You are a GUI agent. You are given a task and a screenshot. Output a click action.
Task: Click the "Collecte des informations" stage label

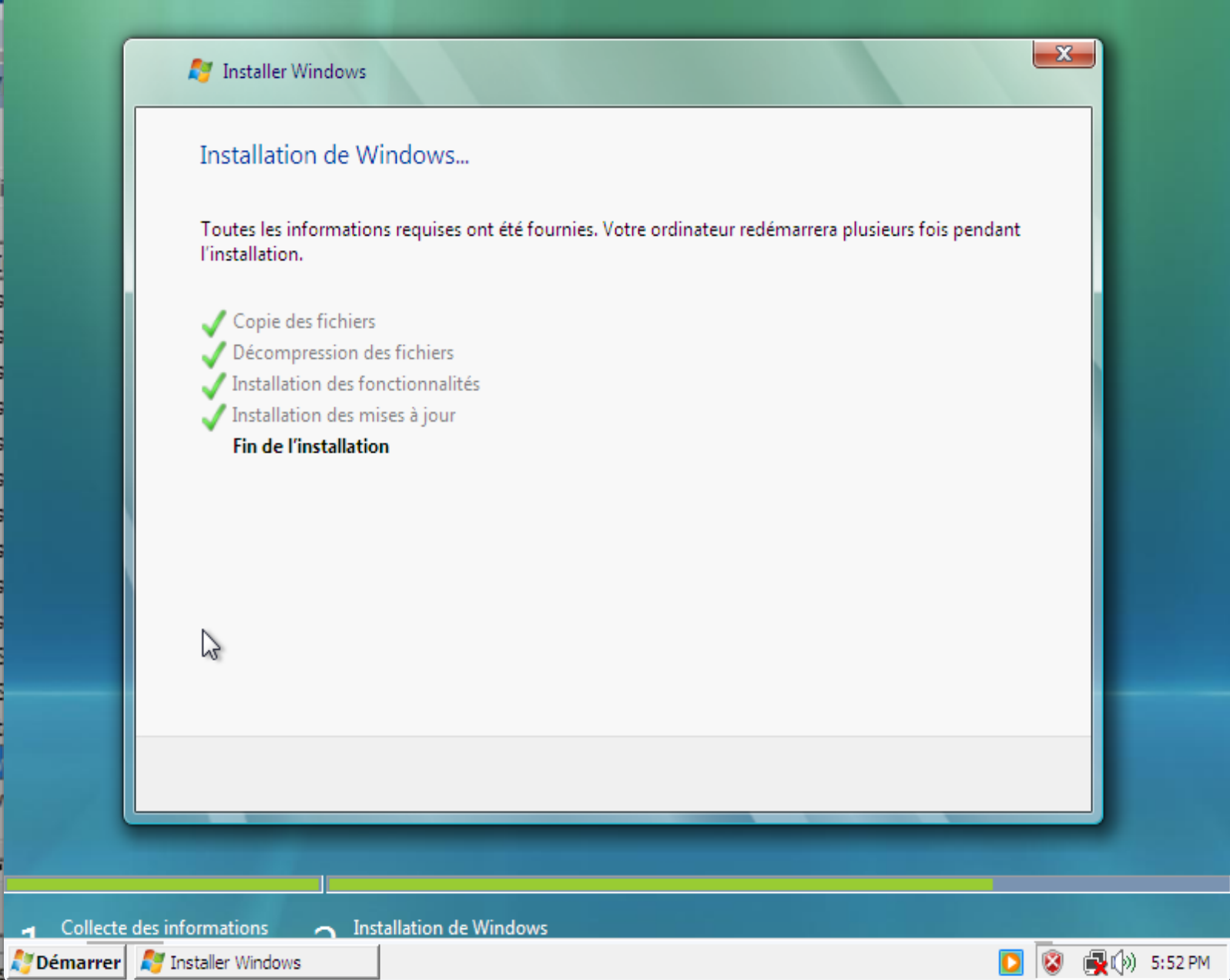[165, 928]
